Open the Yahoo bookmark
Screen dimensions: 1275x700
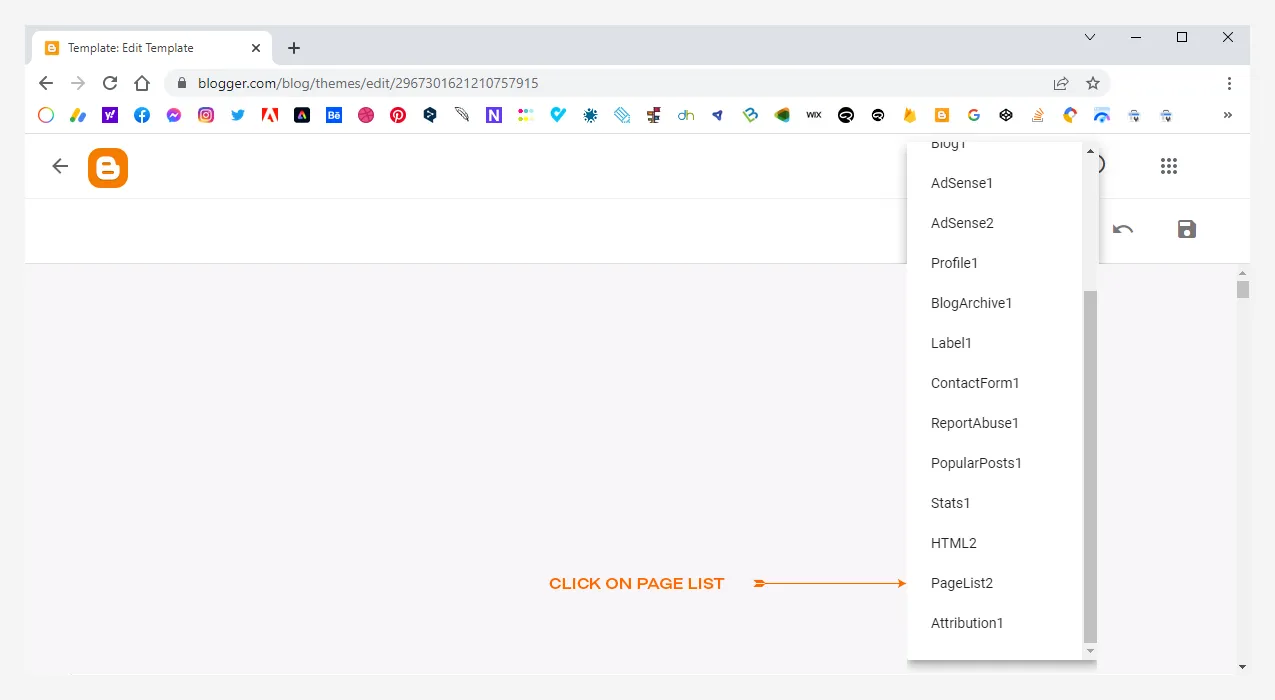[110, 115]
